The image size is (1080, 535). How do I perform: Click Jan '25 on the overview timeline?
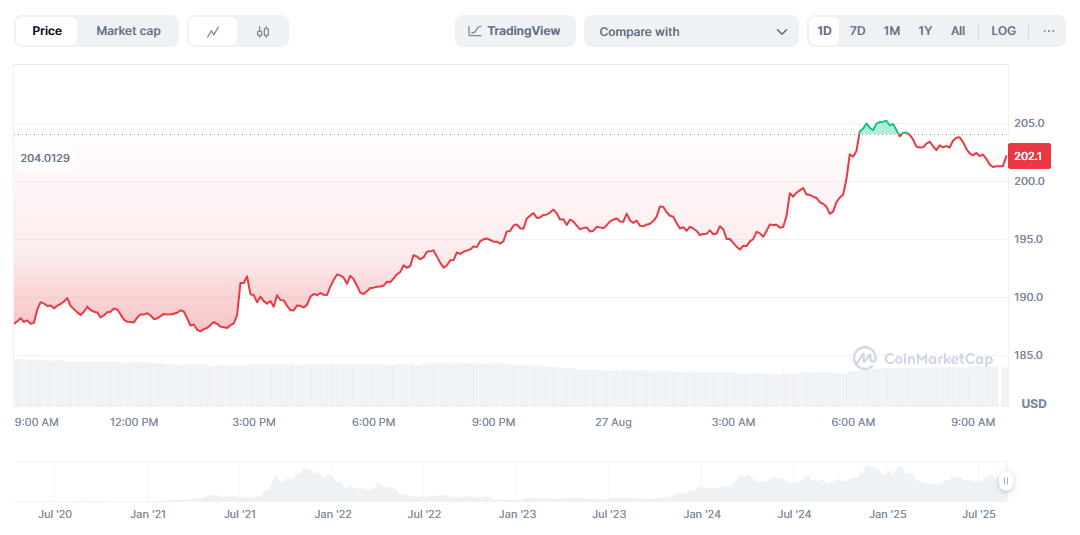click(x=887, y=514)
